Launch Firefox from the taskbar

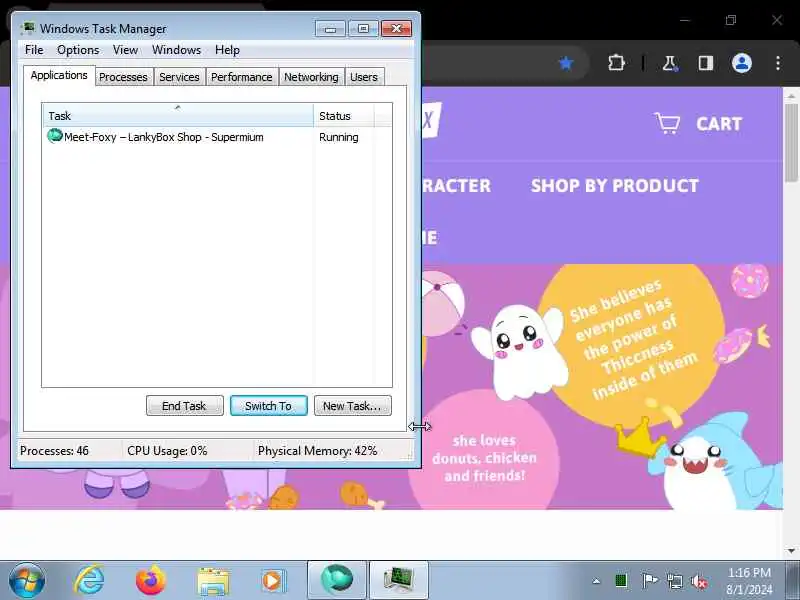point(151,581)
